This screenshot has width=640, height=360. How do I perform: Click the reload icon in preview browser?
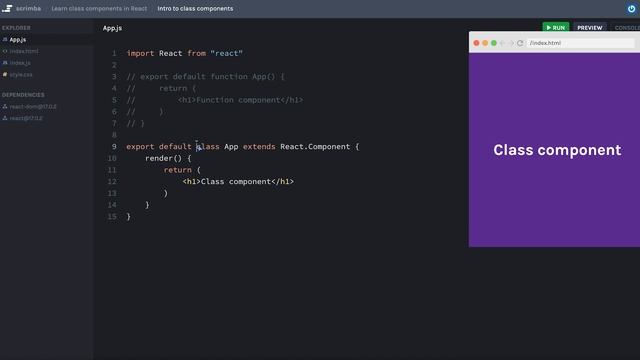(520, 43)
